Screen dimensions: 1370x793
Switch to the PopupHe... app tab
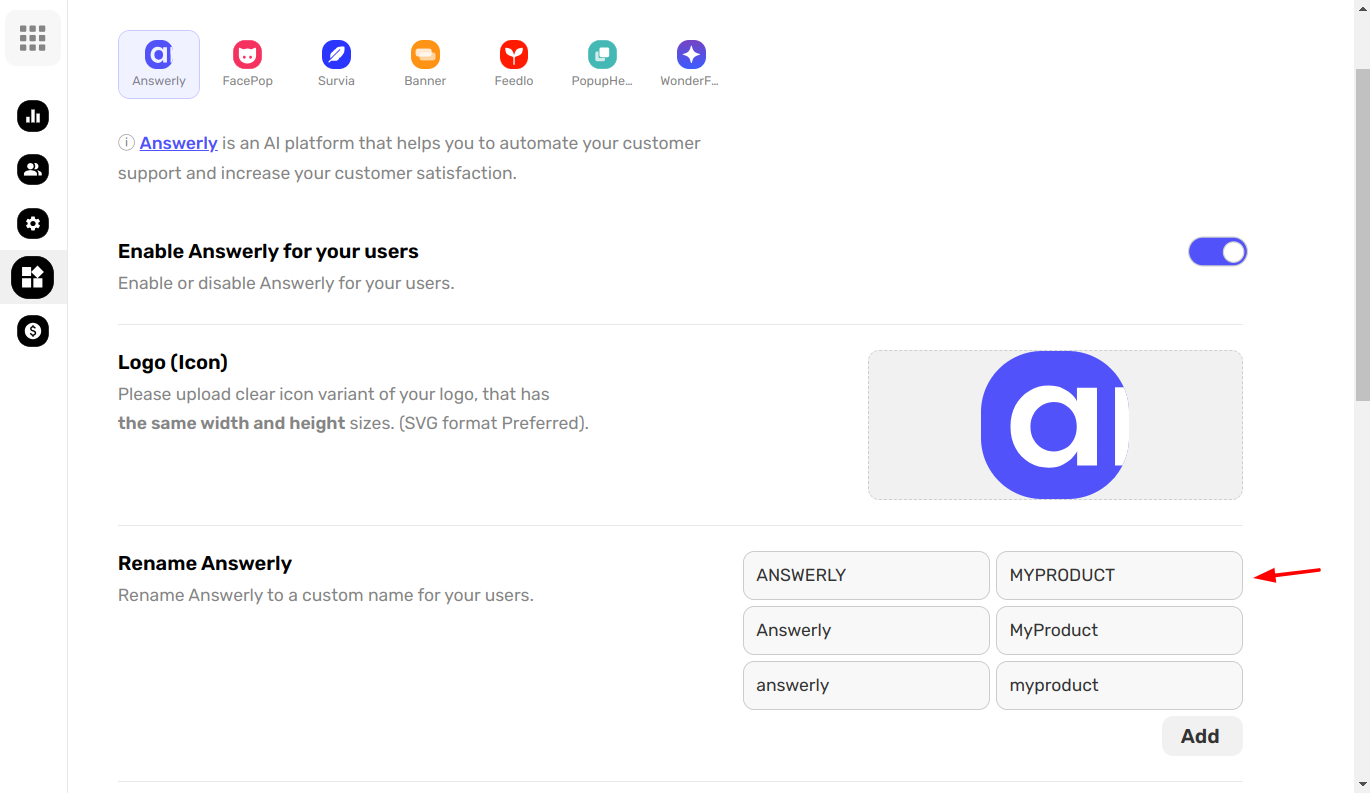coord(602,64)
